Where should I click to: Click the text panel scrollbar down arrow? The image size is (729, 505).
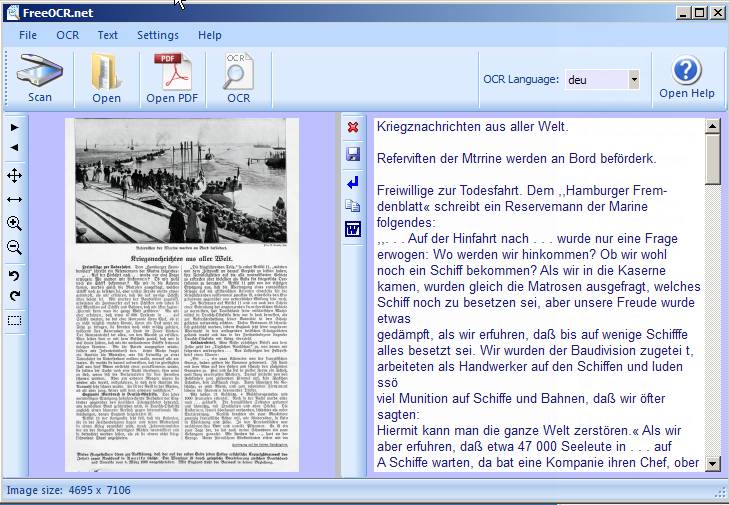coord(712,464)
